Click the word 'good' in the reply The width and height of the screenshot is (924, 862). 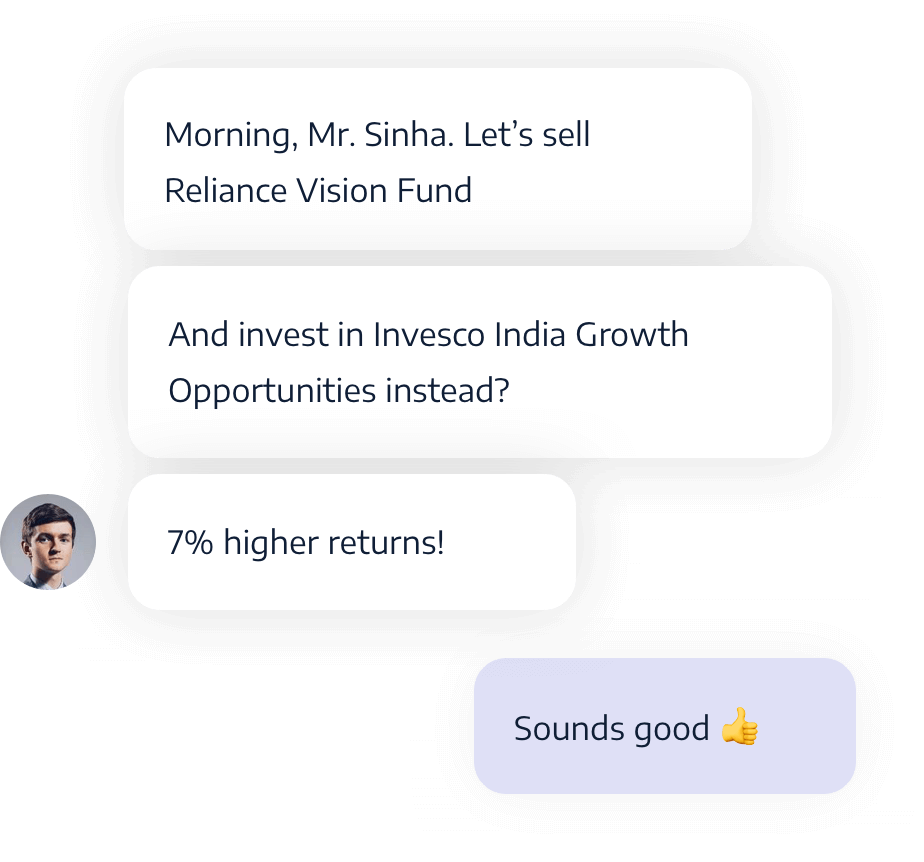pyautogui.click(x=672, y=731)
